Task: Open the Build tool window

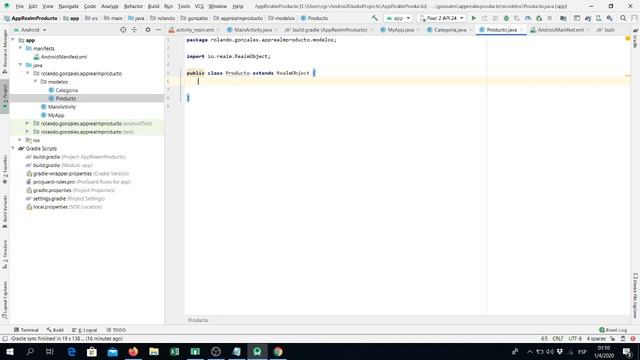Action: point(55,330)
